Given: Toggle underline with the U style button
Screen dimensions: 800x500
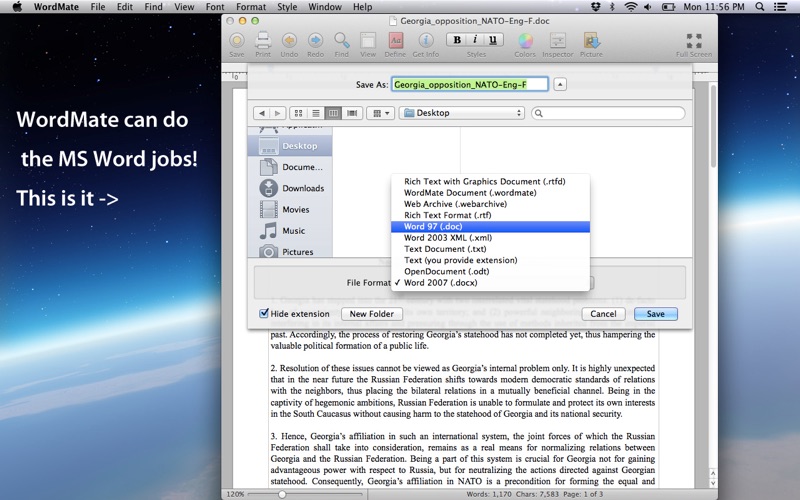Looking at the screenshot, I should coord(493,40).
